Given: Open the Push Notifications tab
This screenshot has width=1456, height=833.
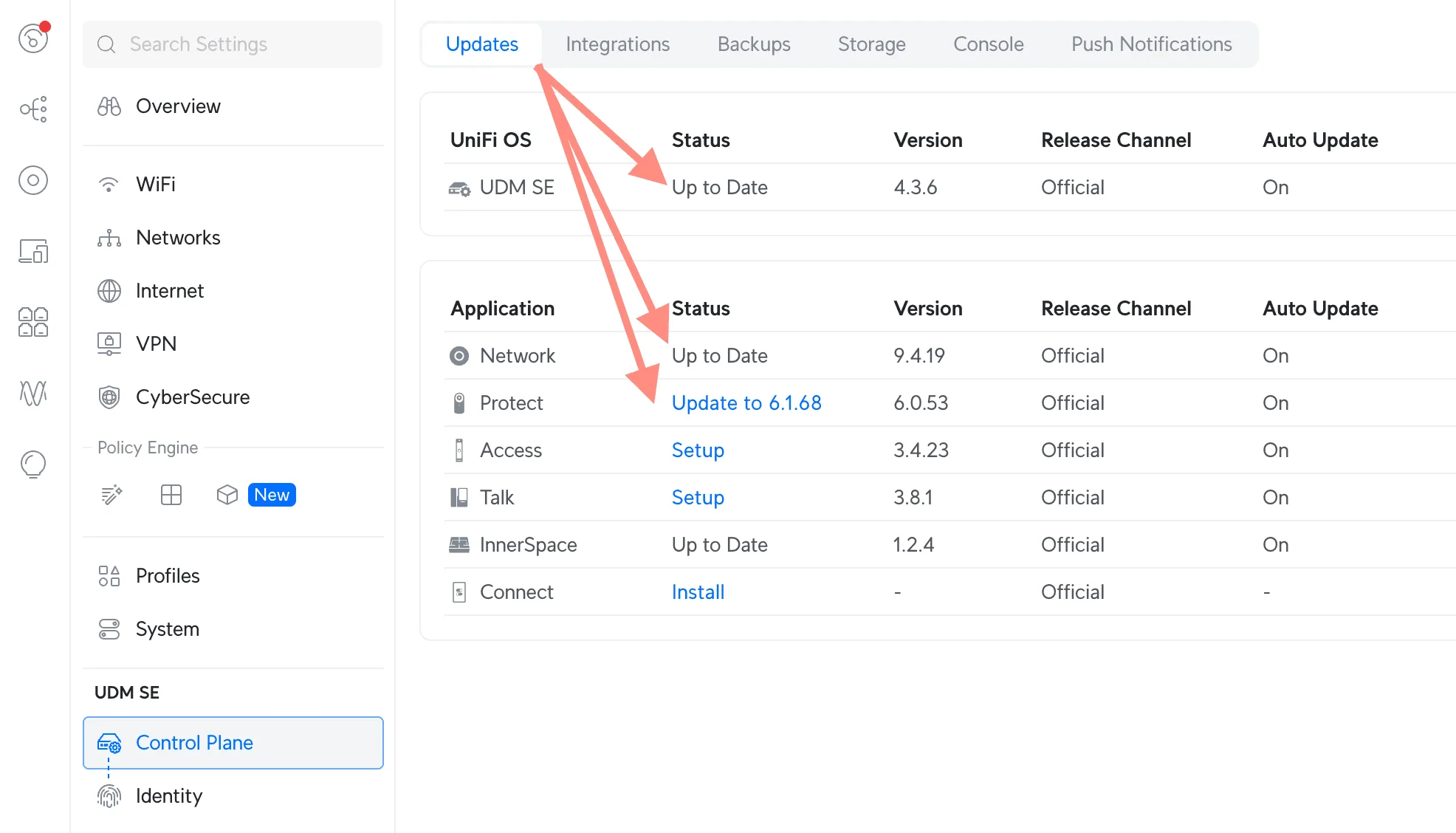Looking at the screenshot, I should [x=1151, y=44].
